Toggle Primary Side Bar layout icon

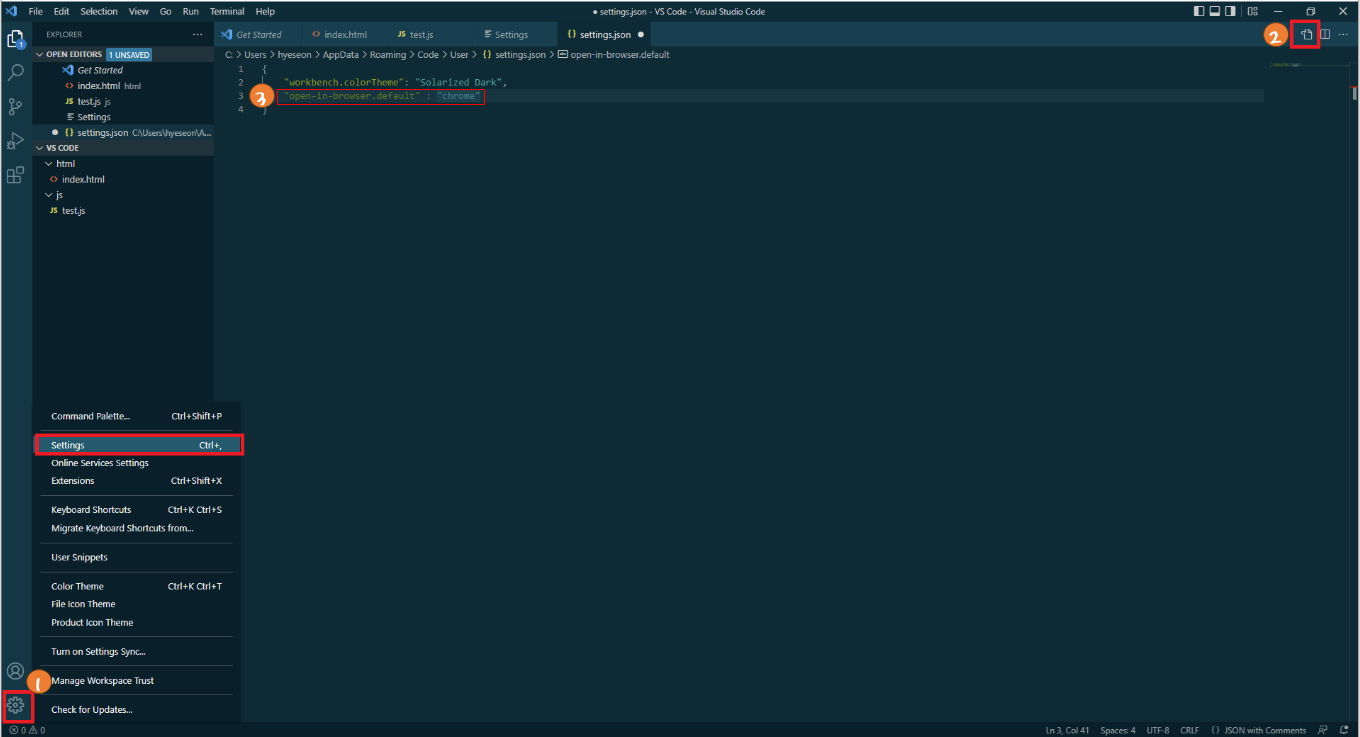click(1199, 11)
